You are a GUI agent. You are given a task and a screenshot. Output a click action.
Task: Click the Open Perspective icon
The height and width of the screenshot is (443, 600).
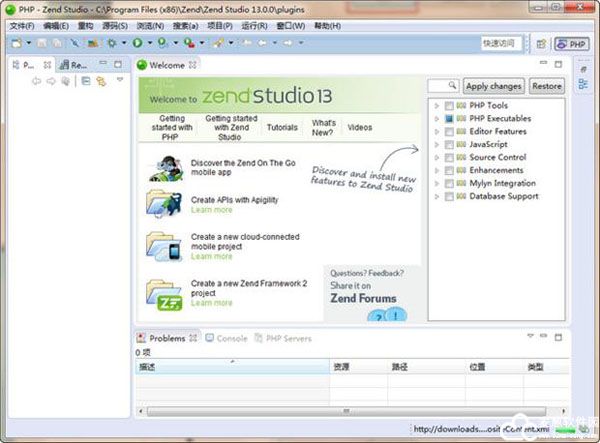(541, 44)
